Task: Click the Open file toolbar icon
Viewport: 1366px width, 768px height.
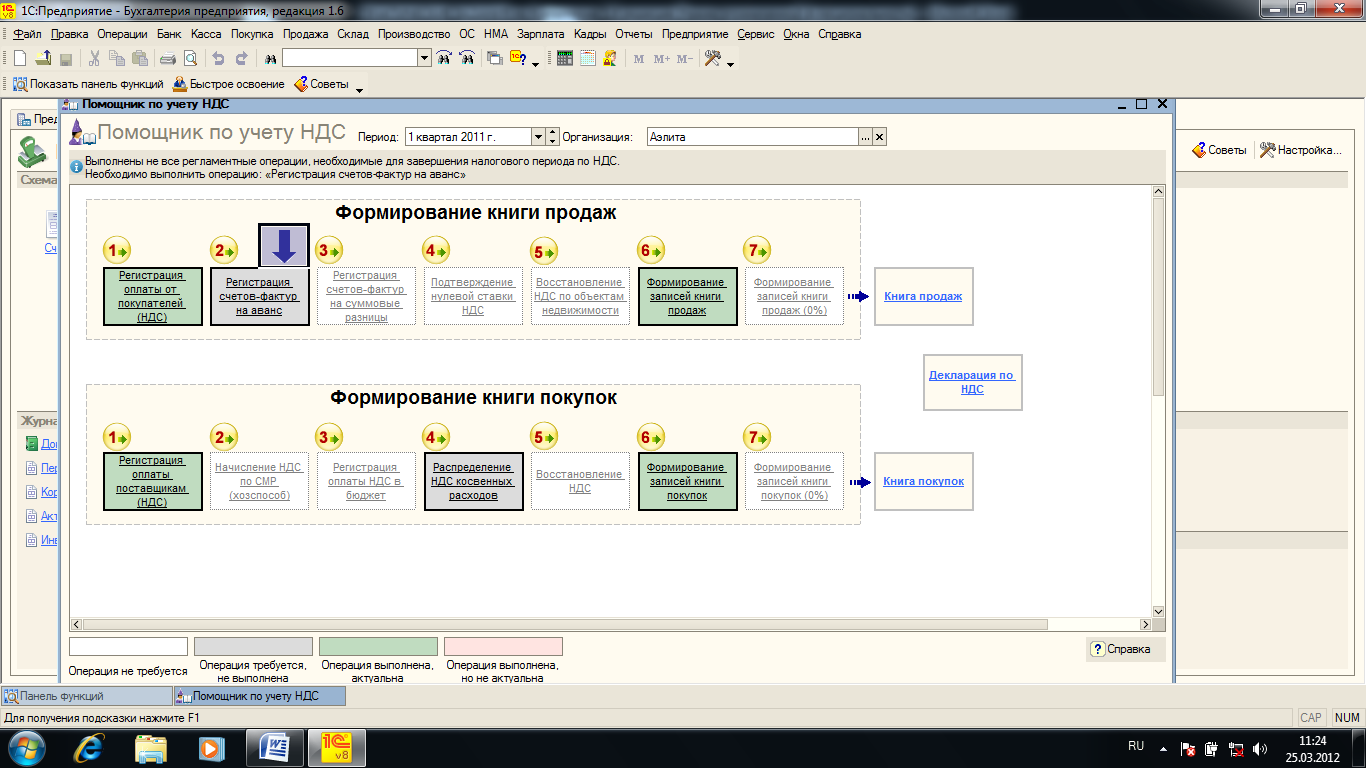Action: (x=43, y=58)
